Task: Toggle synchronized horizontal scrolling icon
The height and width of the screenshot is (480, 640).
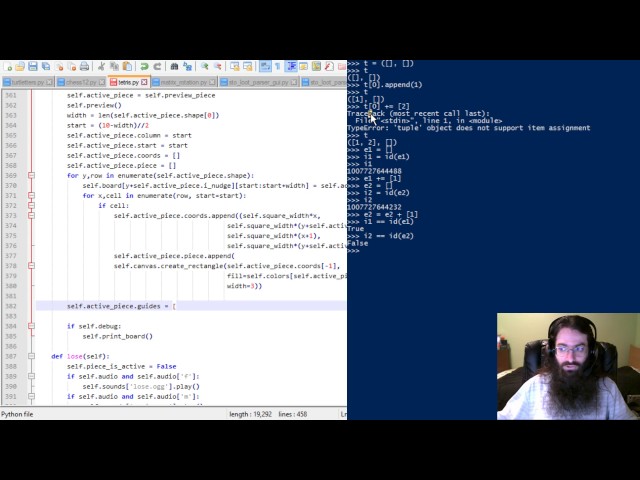Action: tap(248, 67)
